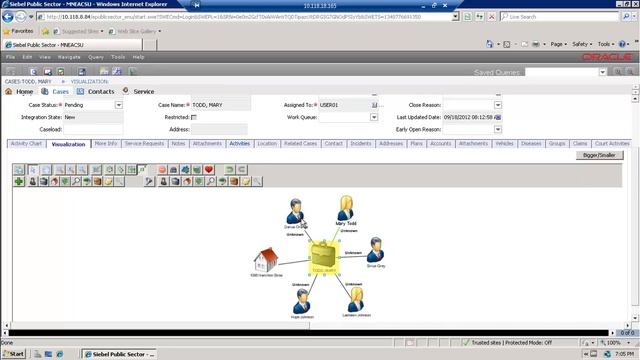Expand the address bar URL dropdown

click(x=456, y=17)
